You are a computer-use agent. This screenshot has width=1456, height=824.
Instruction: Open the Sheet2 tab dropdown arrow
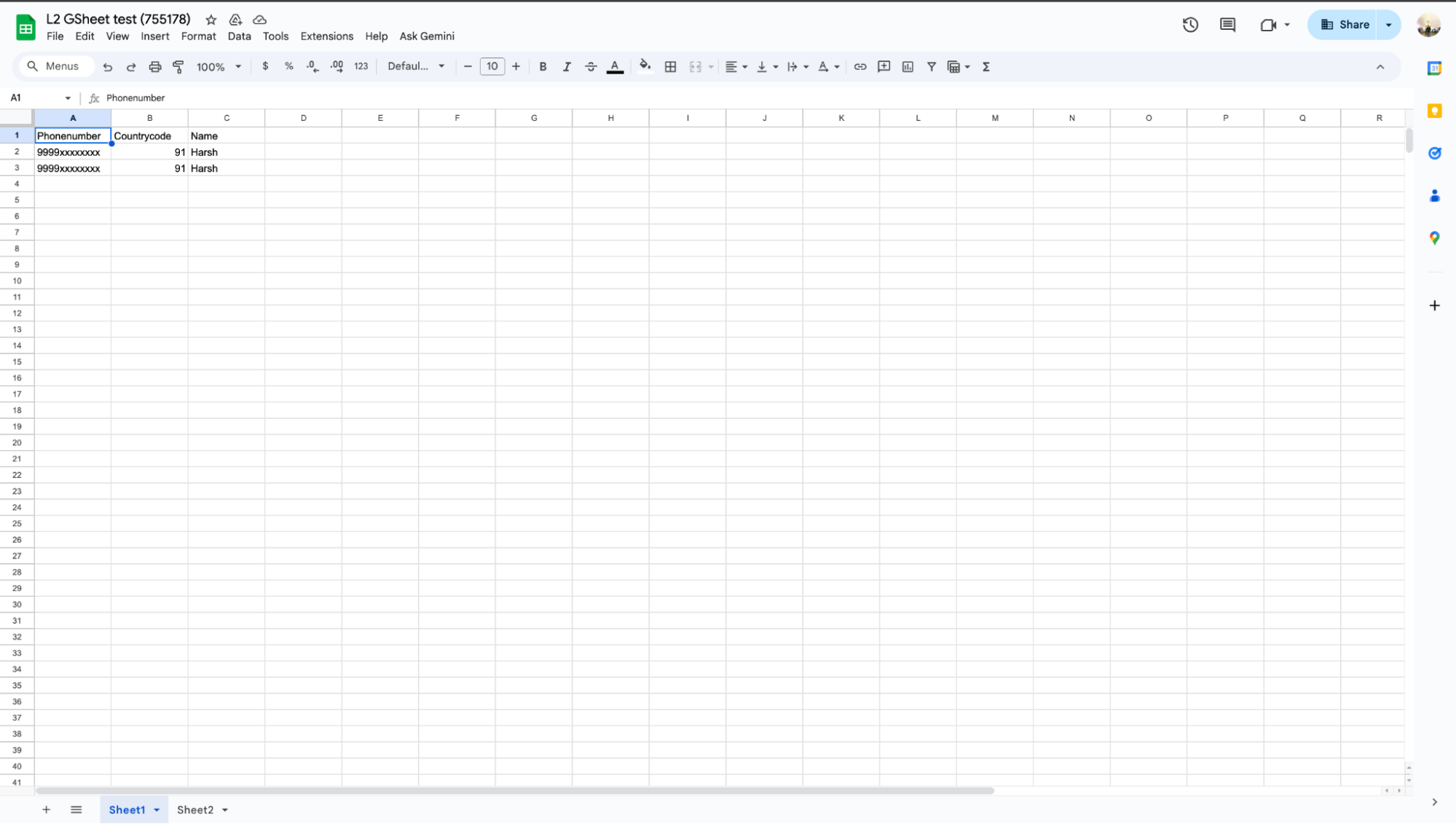coord(225,810)
